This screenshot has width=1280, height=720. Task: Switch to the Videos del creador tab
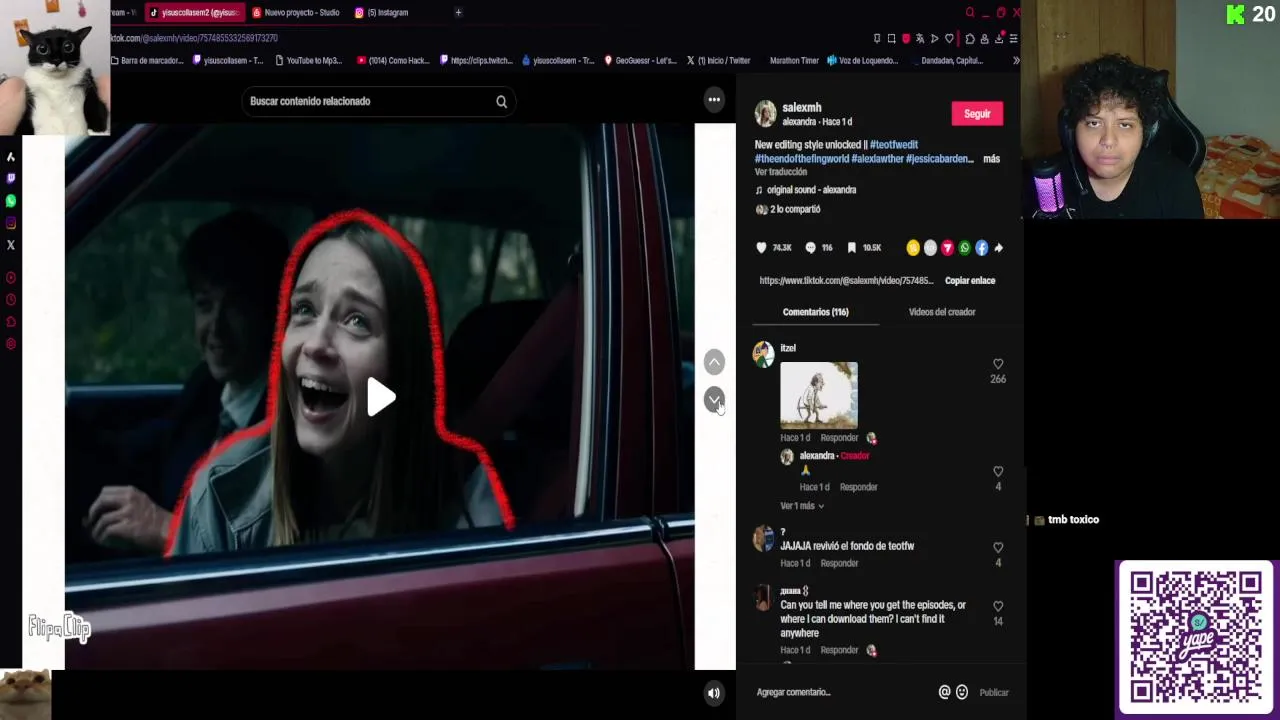click(x=942, y=312)
